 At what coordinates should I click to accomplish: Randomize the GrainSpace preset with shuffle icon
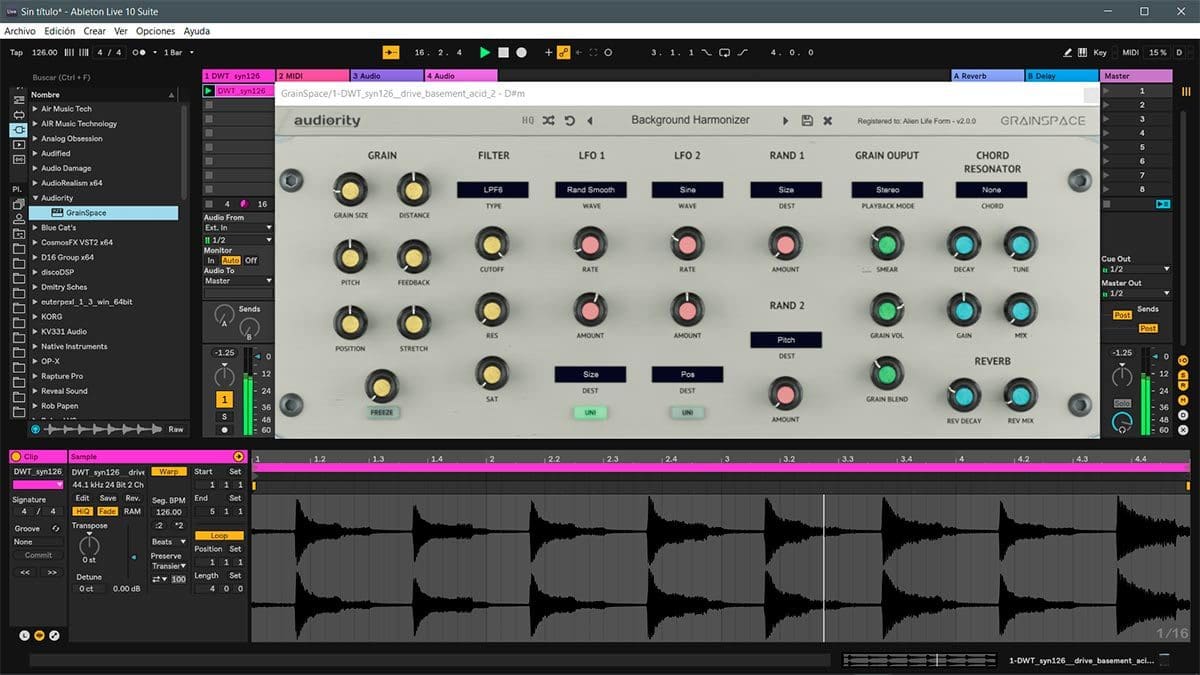pos(549,120)
